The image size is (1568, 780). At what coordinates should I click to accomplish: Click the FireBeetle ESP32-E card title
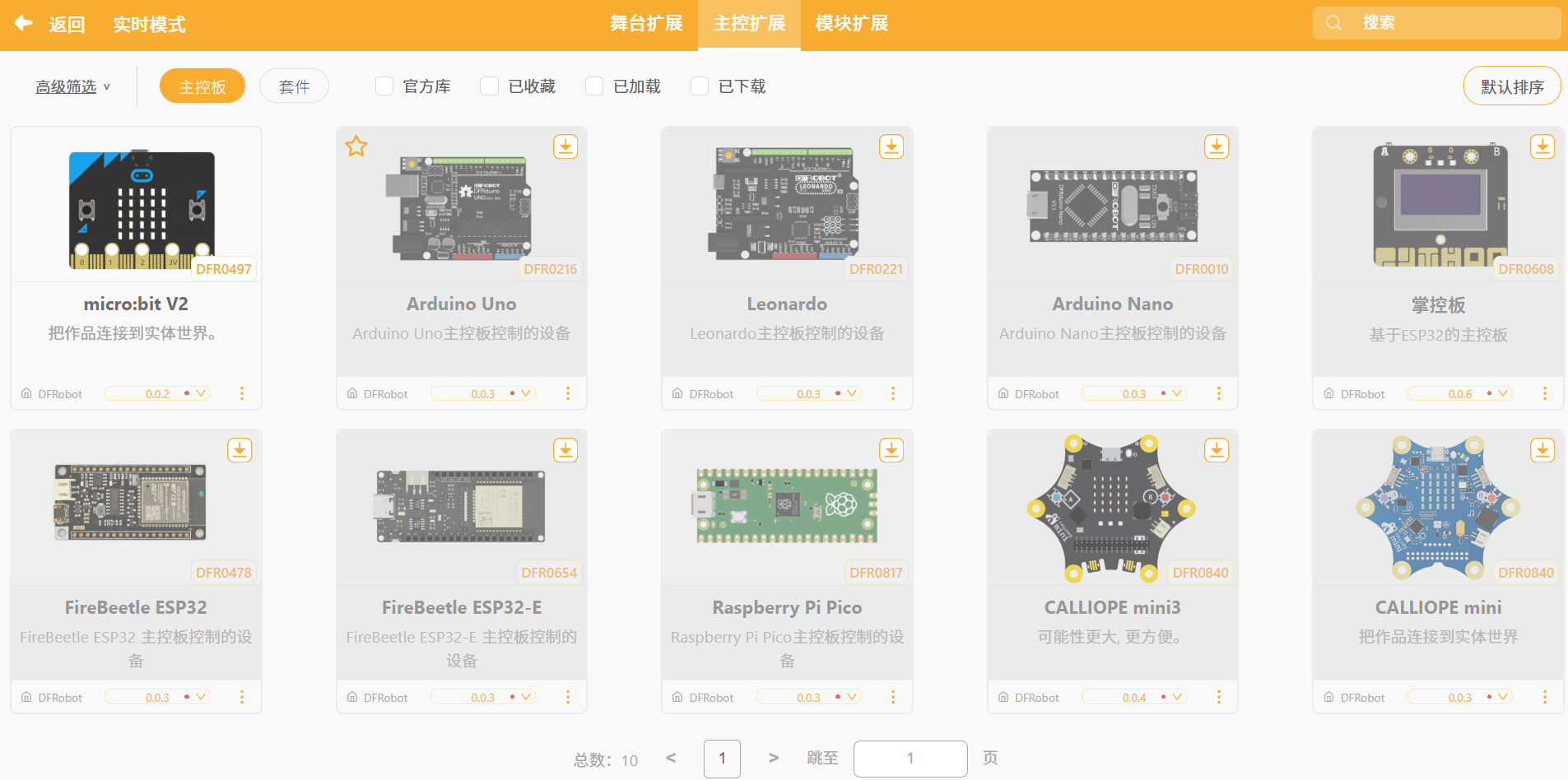click(462, 607)
